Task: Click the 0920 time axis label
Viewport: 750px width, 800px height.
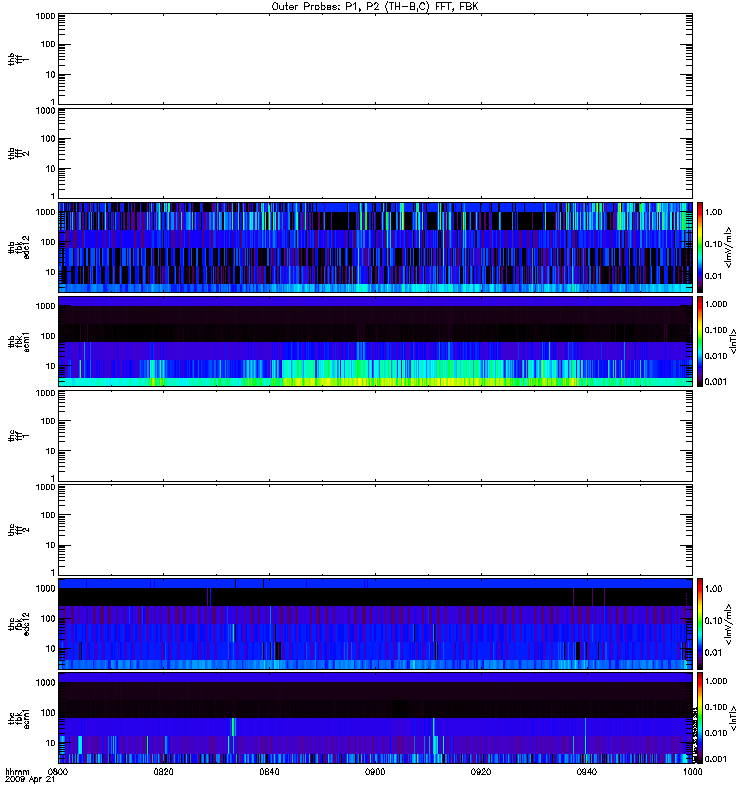Action: click(481, 773)
